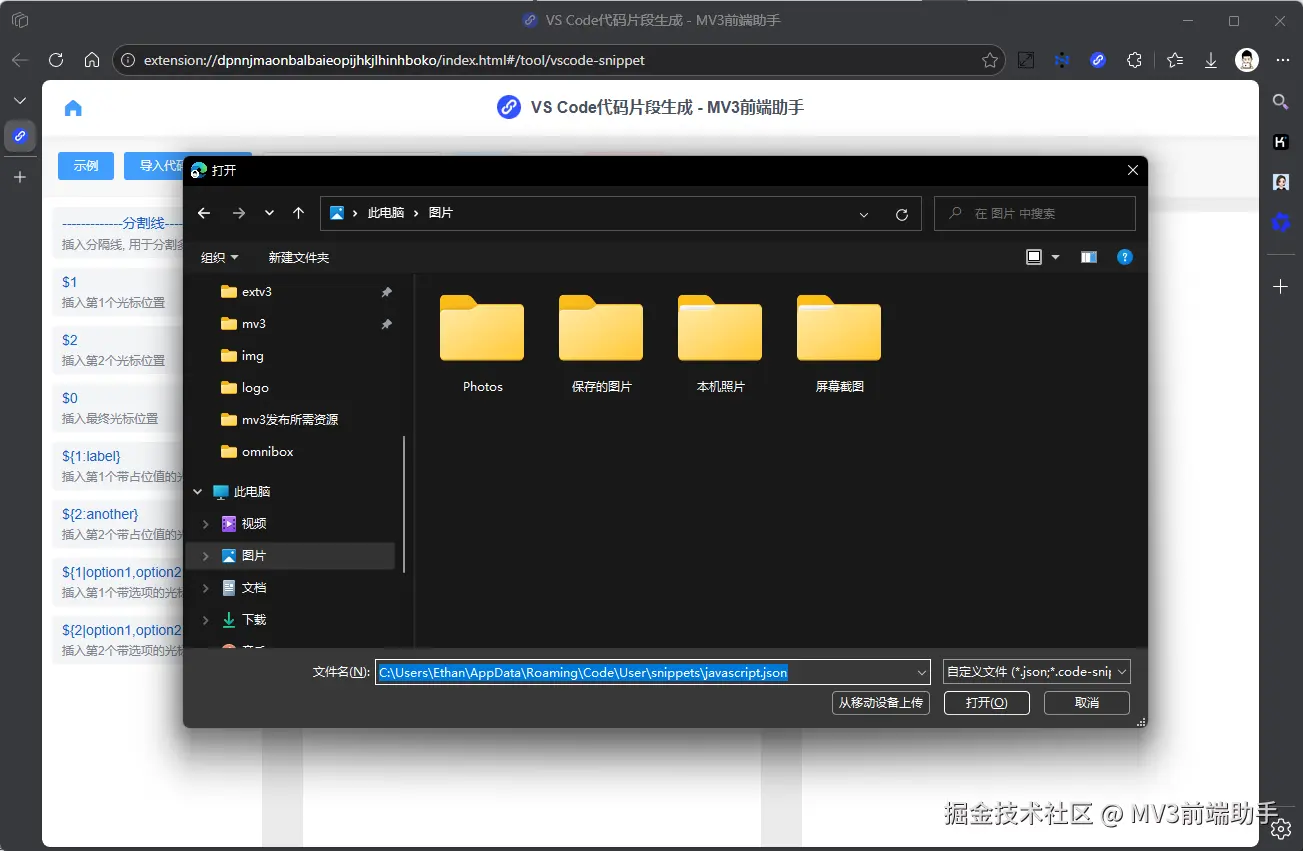Viewport: 1303px width, 851px height.
Task: Open the filename history dropdown
Action: [921, 672]
